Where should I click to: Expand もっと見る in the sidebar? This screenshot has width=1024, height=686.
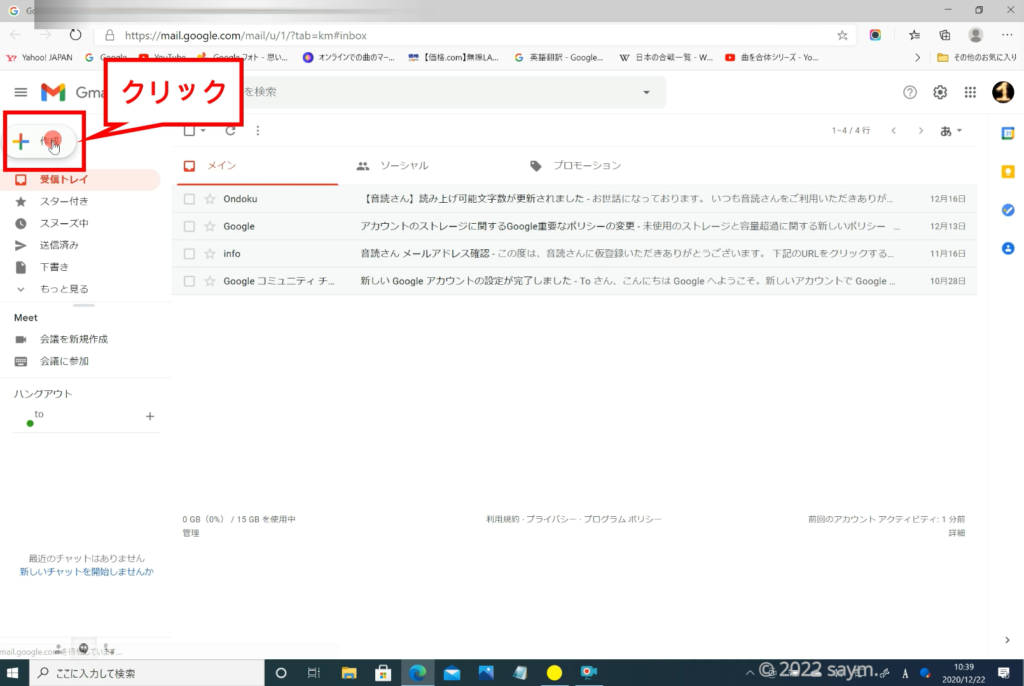(x=63, y=289)
